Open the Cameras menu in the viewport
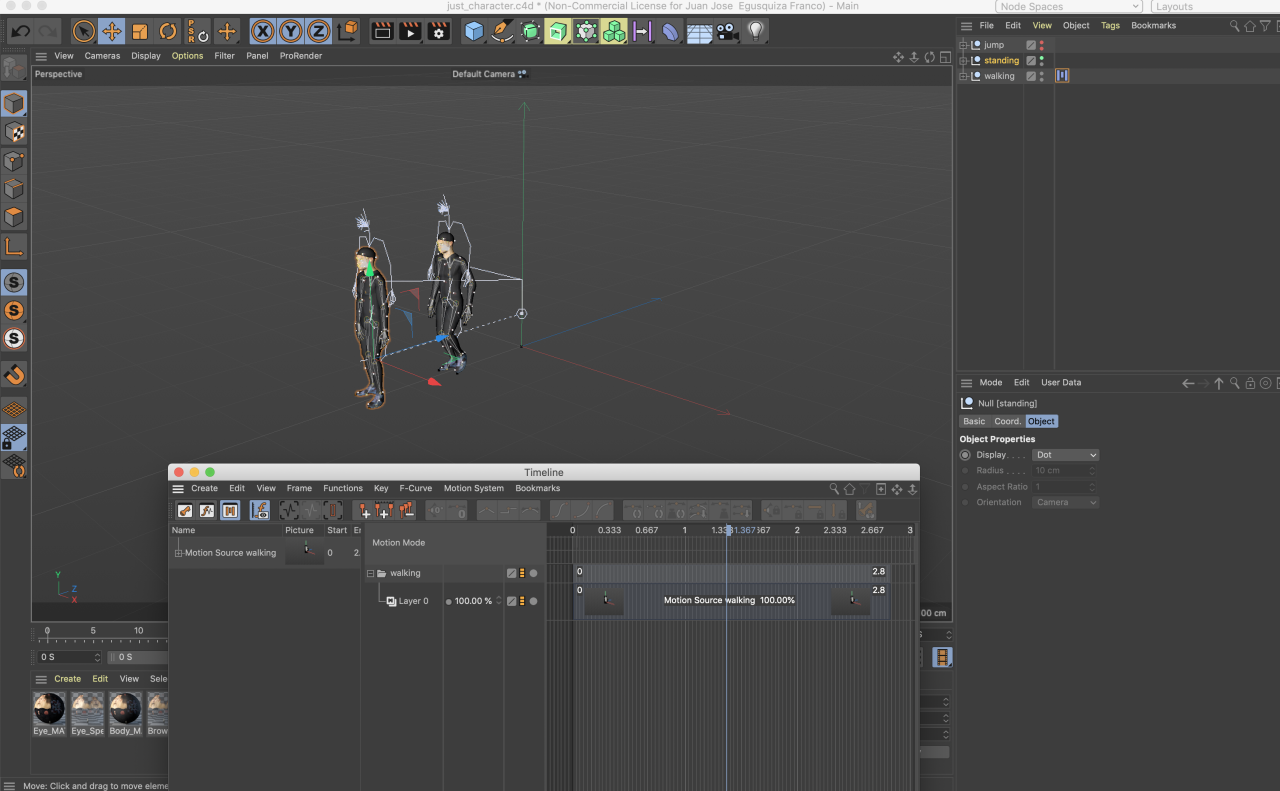 [102, 56]
